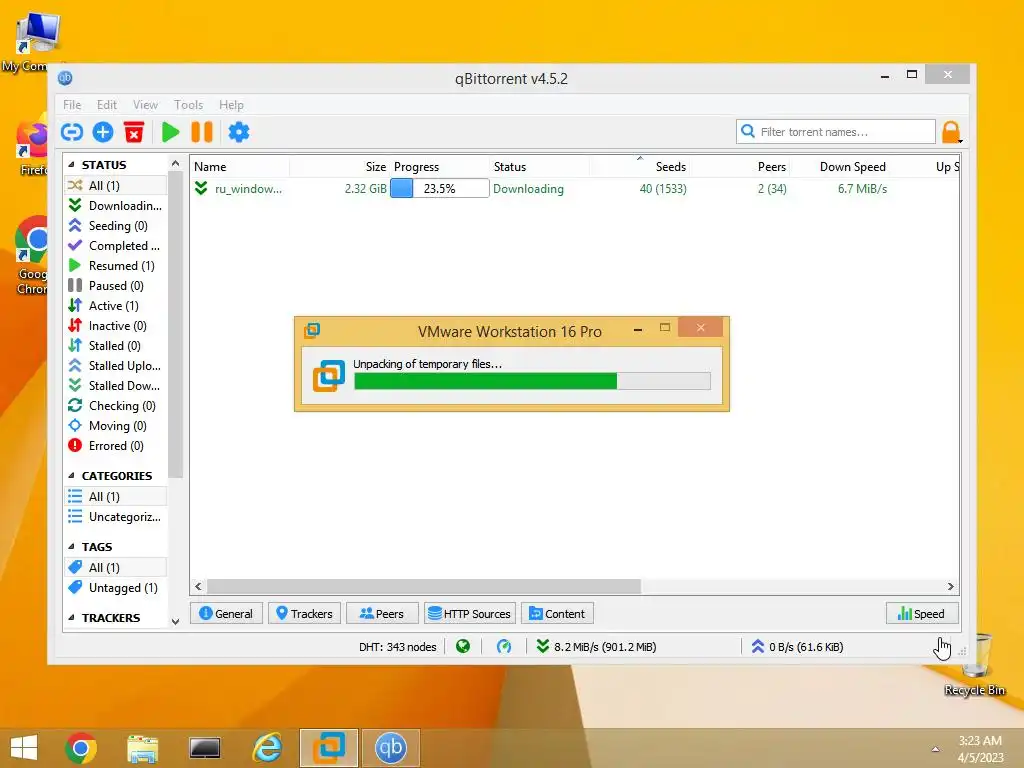This screenshot has height=768, width=1024.
Task: Click the orange Pause icon in toolbar
Action: click(202, 132)
